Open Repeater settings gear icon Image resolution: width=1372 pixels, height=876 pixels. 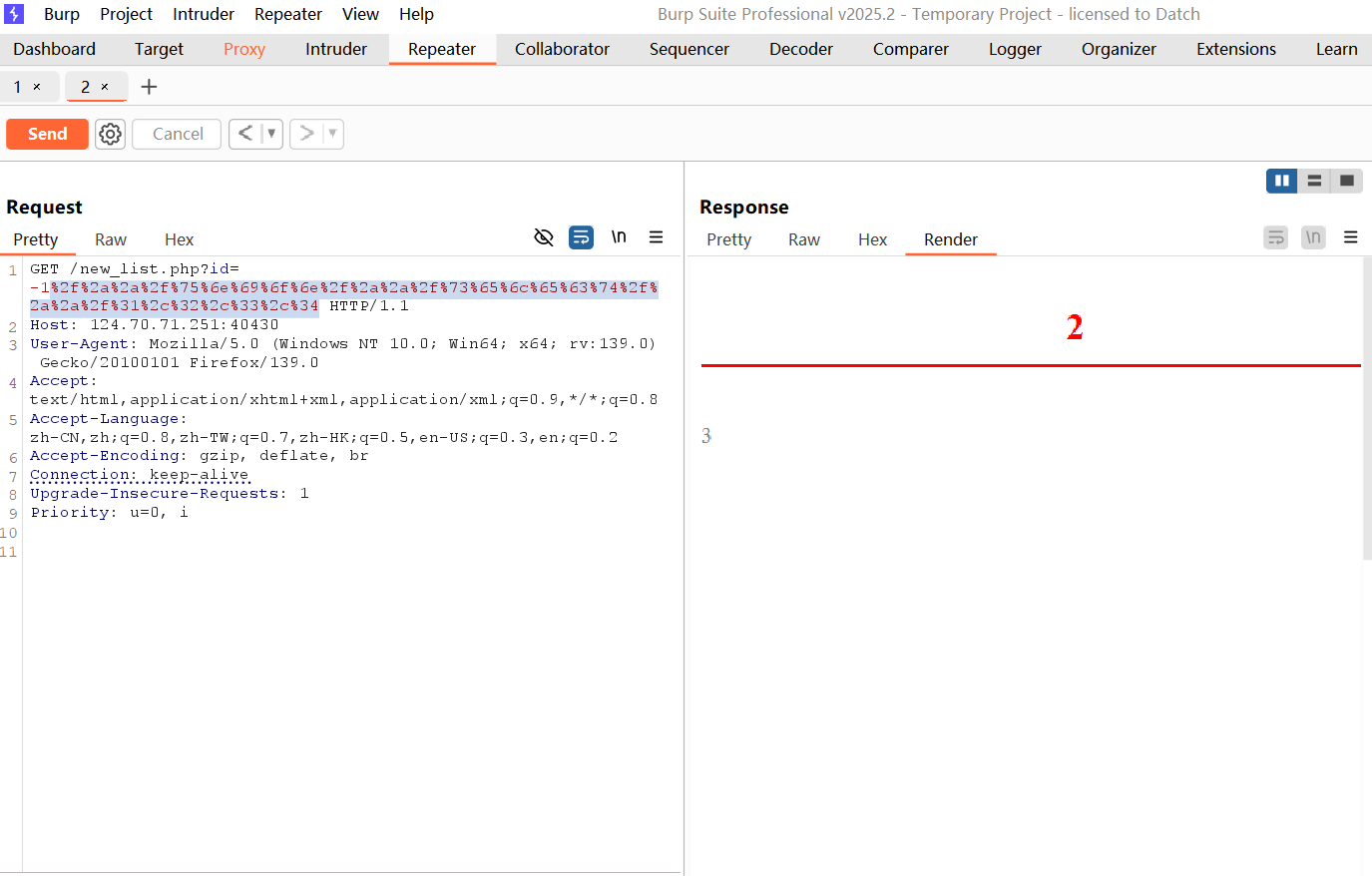(x=111, y=134)
